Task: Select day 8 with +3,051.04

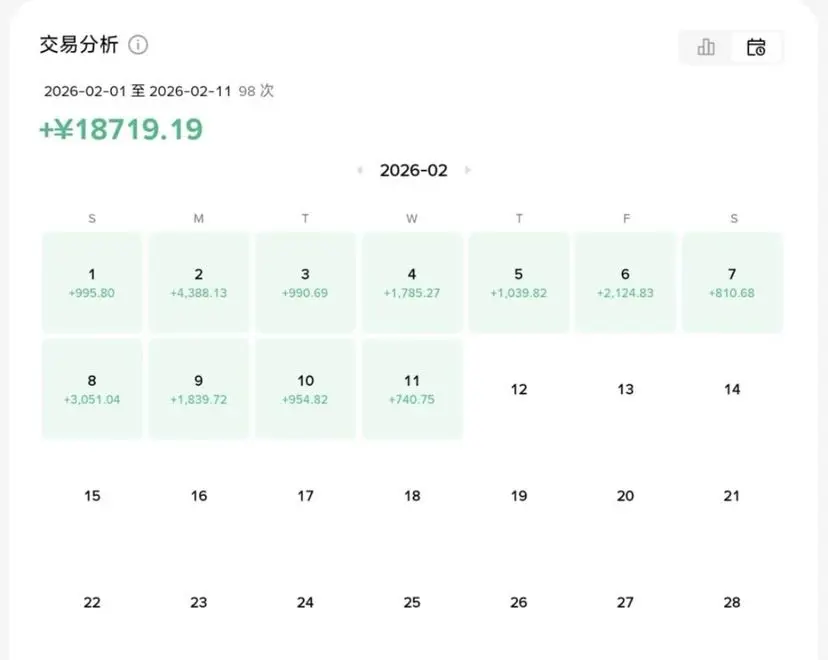Action: click(92, 389)
